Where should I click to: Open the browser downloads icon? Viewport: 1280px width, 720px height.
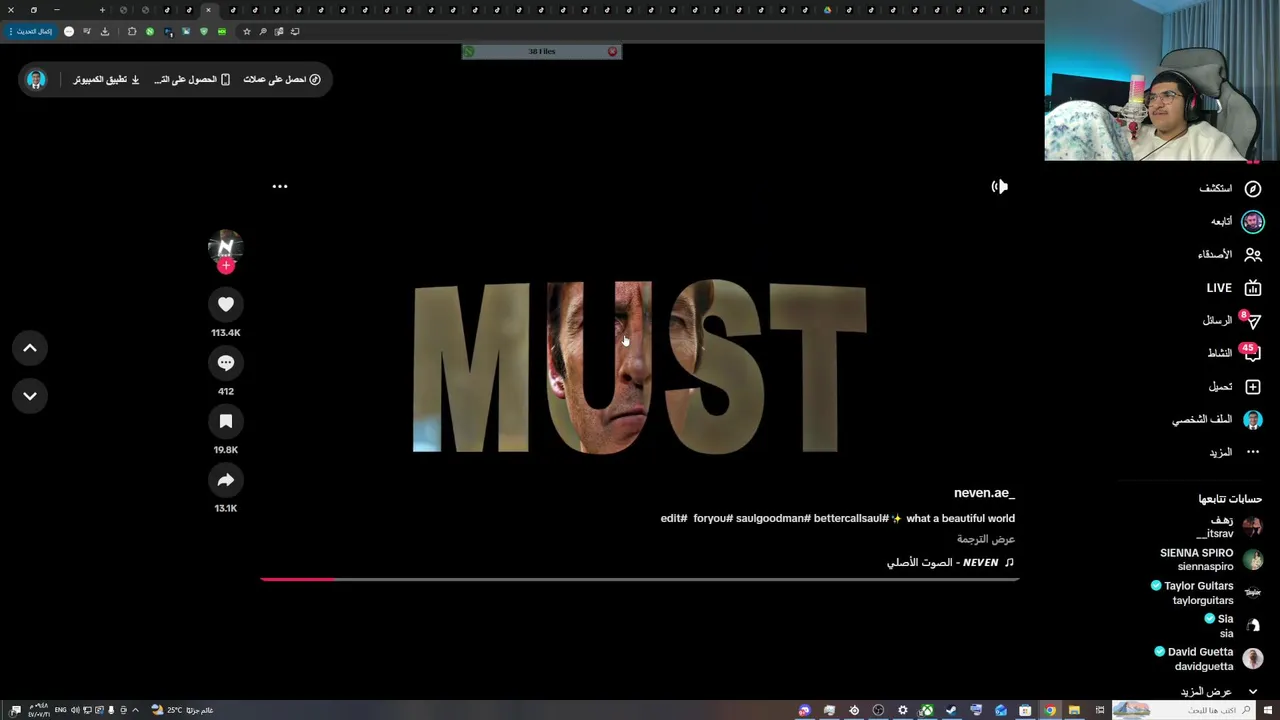[x=104, y=31]
